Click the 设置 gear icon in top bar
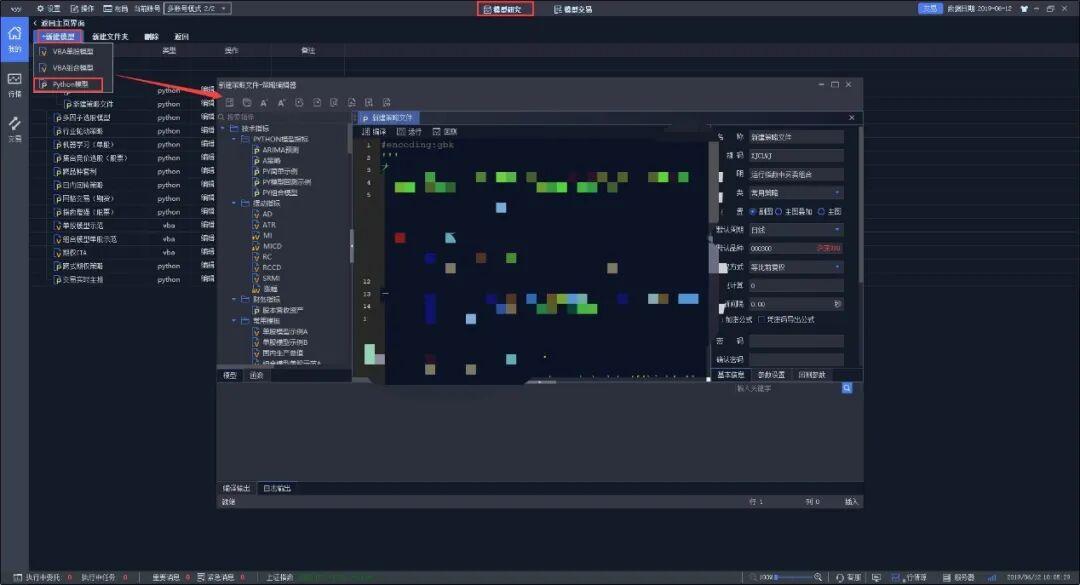Viewport: 1080px width, 585px height. click(40, 8)
